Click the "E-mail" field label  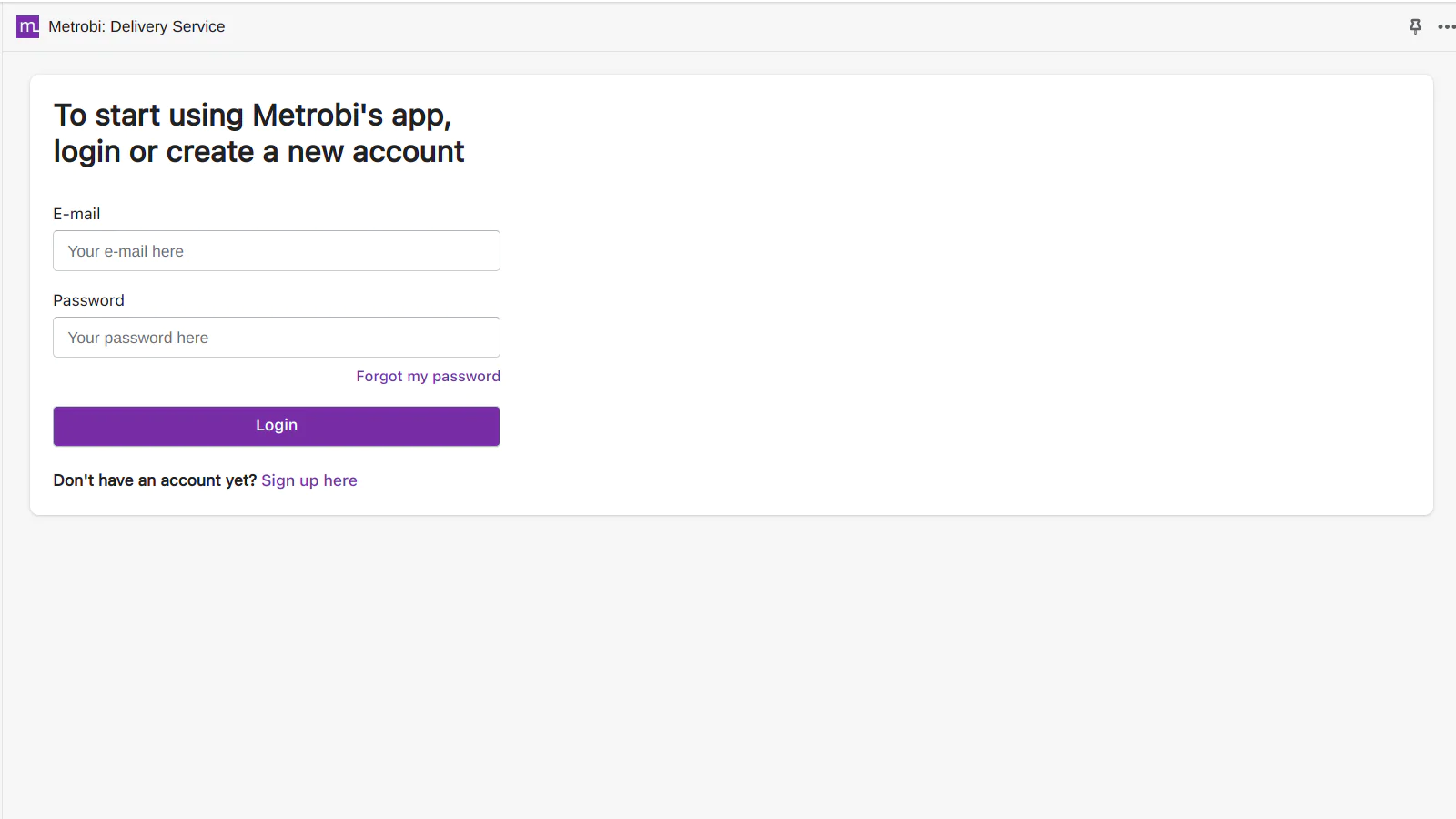76,214
